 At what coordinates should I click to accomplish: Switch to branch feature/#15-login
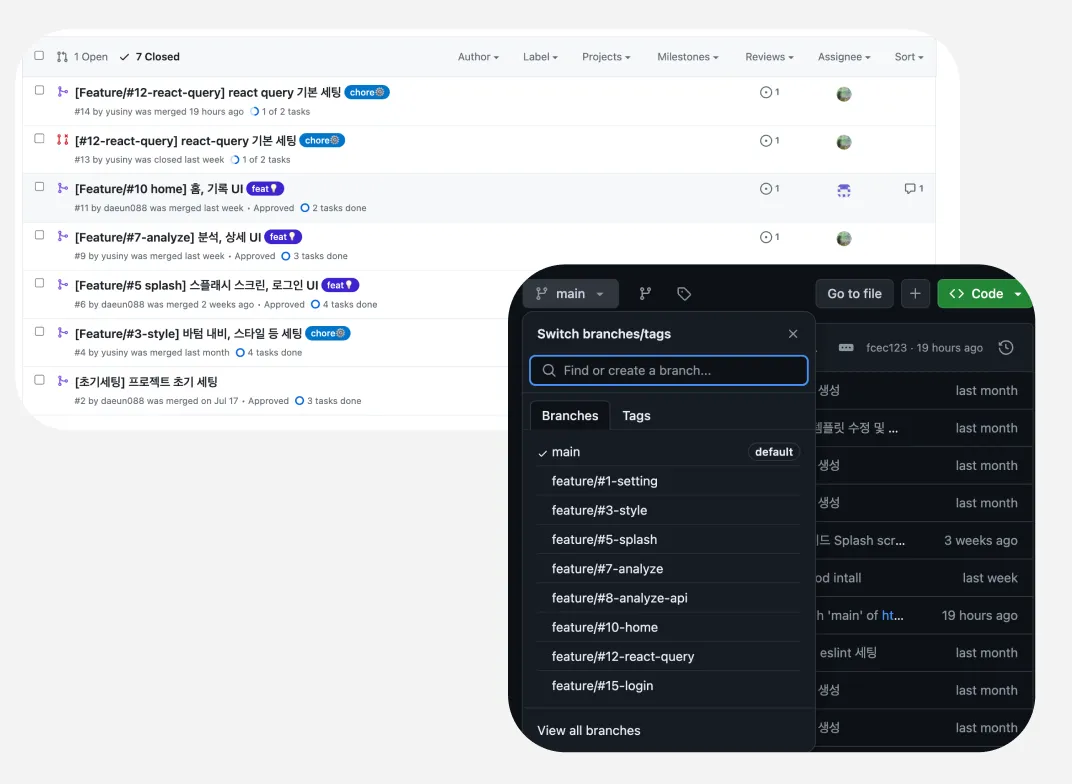668,686
